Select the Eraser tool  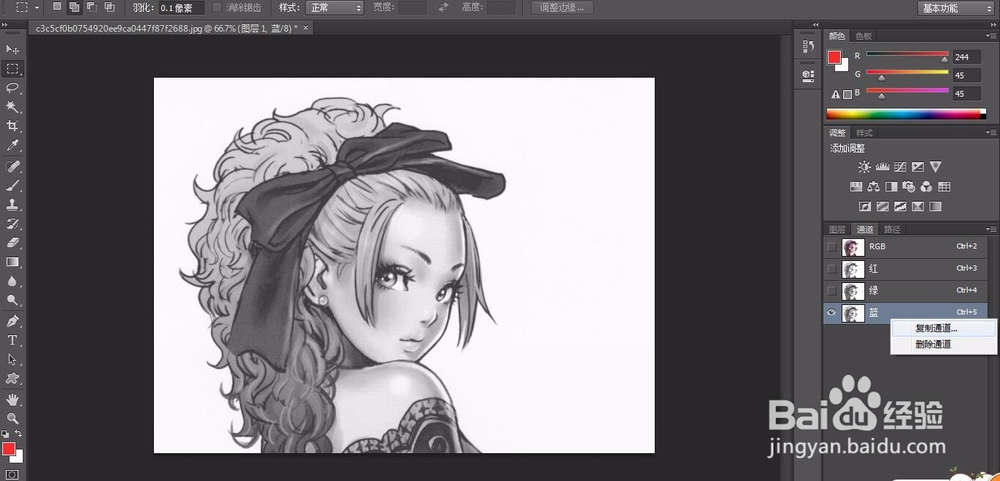(x=12, y=243)
